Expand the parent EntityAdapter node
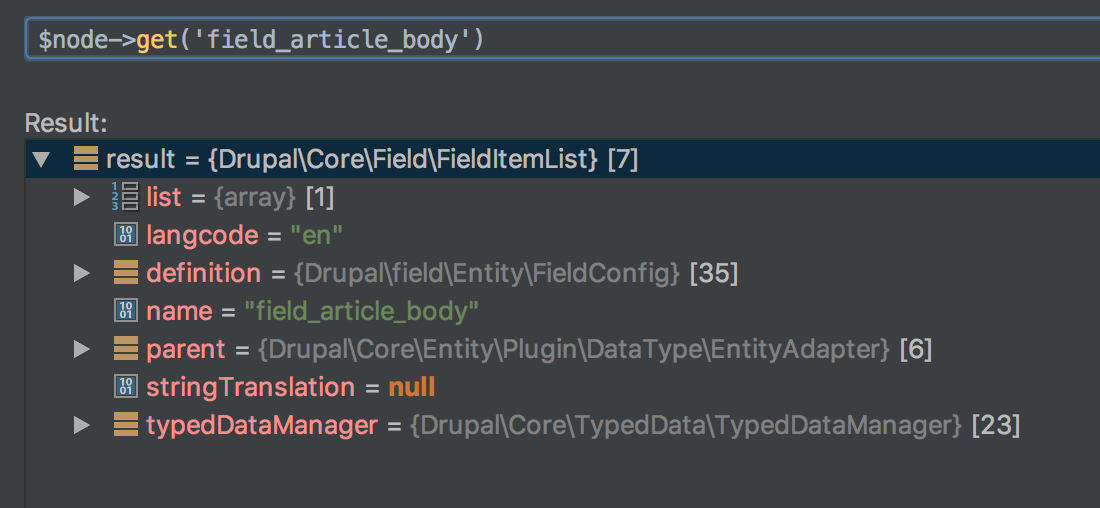 click(82, 349)
